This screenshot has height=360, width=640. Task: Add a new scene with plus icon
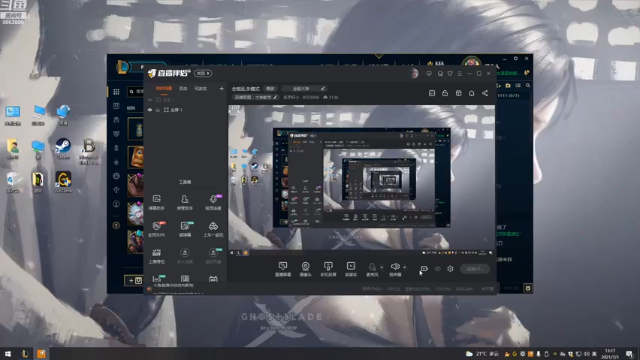[221, 88]
